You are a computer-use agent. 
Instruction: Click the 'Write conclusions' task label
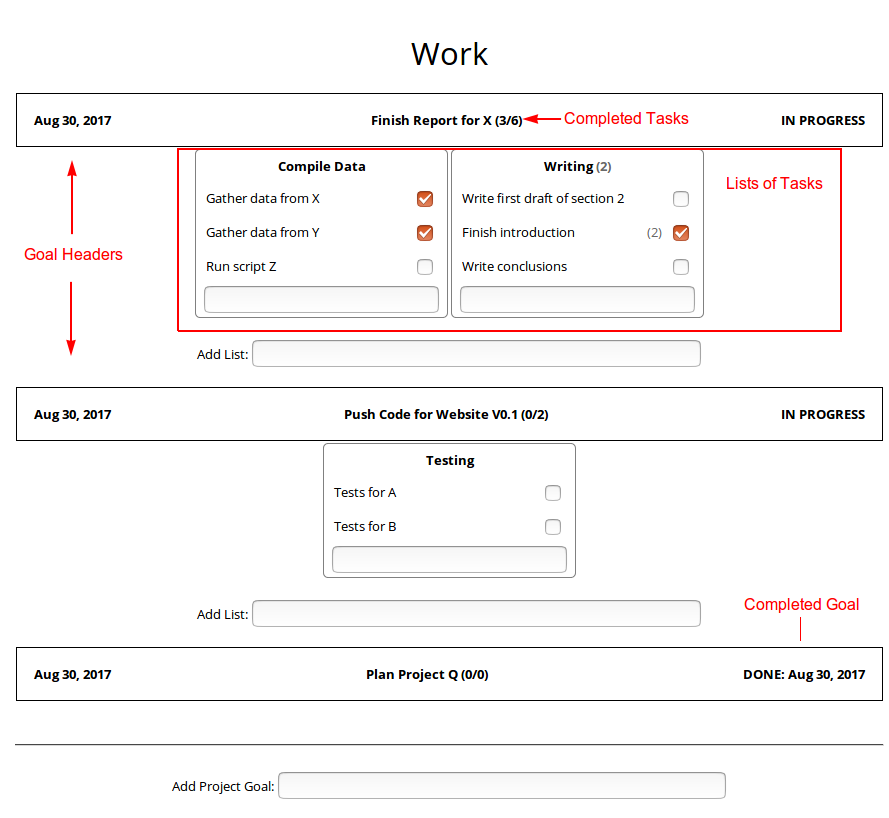[514, 267]
